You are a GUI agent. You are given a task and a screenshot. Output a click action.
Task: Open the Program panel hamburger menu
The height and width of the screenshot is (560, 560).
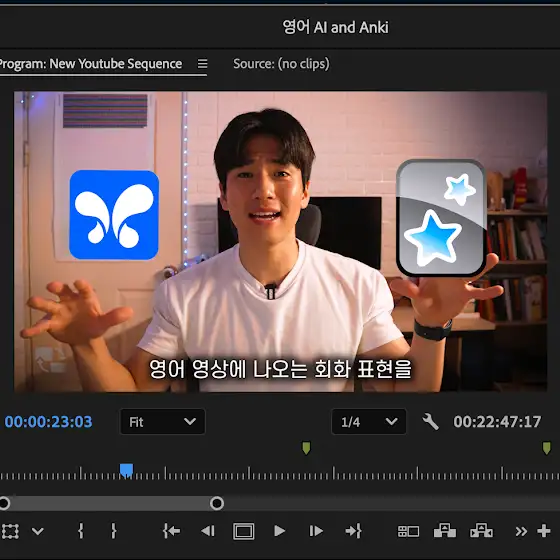click(x=202, y=64)
